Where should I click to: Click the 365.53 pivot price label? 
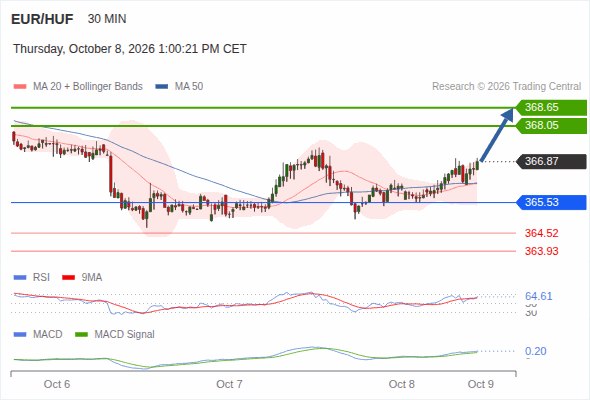pos(551,202)
